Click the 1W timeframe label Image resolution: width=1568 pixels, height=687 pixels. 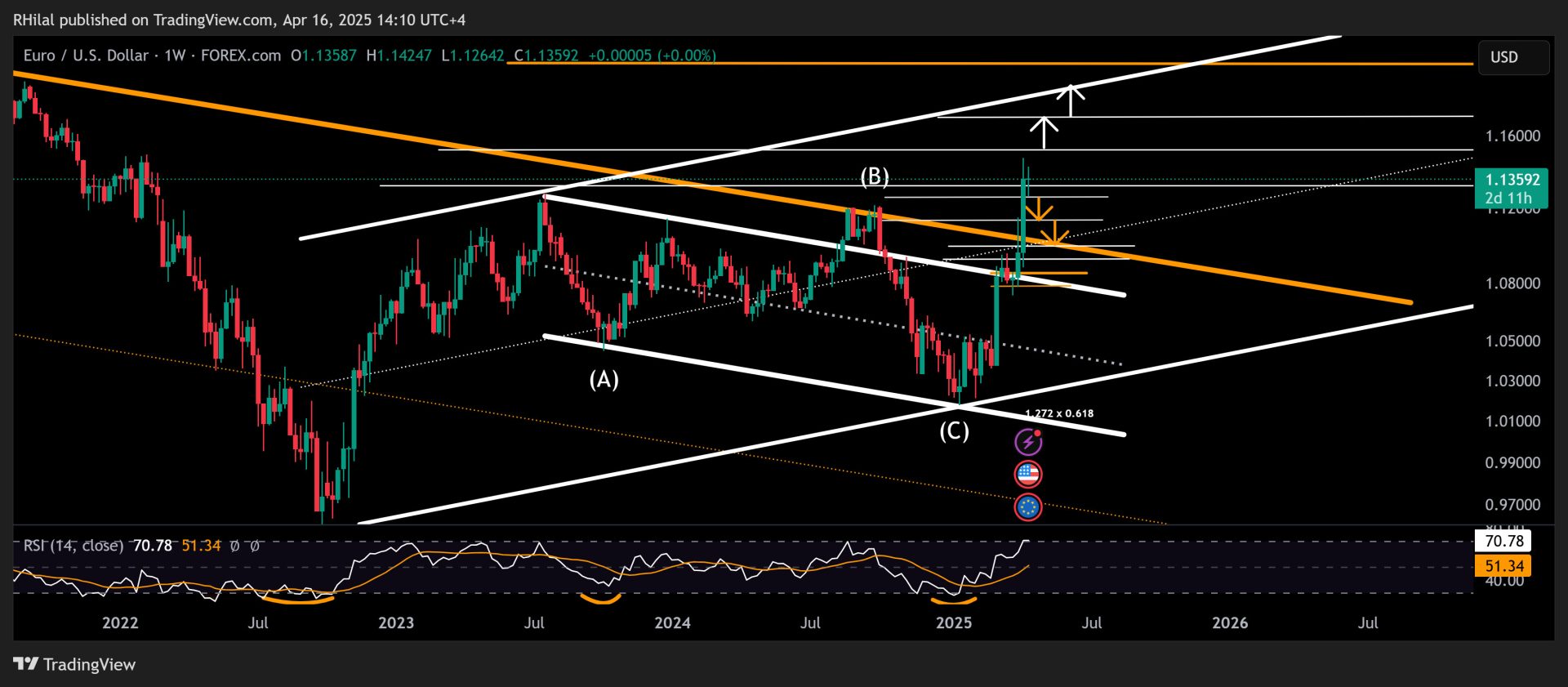tap(175, 56)
